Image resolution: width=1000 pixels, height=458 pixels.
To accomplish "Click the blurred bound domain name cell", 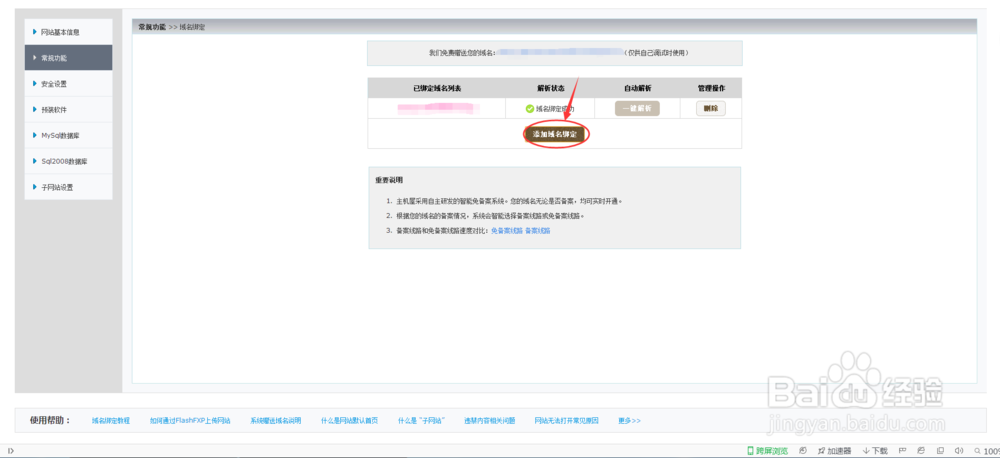I will pos(439,109).
